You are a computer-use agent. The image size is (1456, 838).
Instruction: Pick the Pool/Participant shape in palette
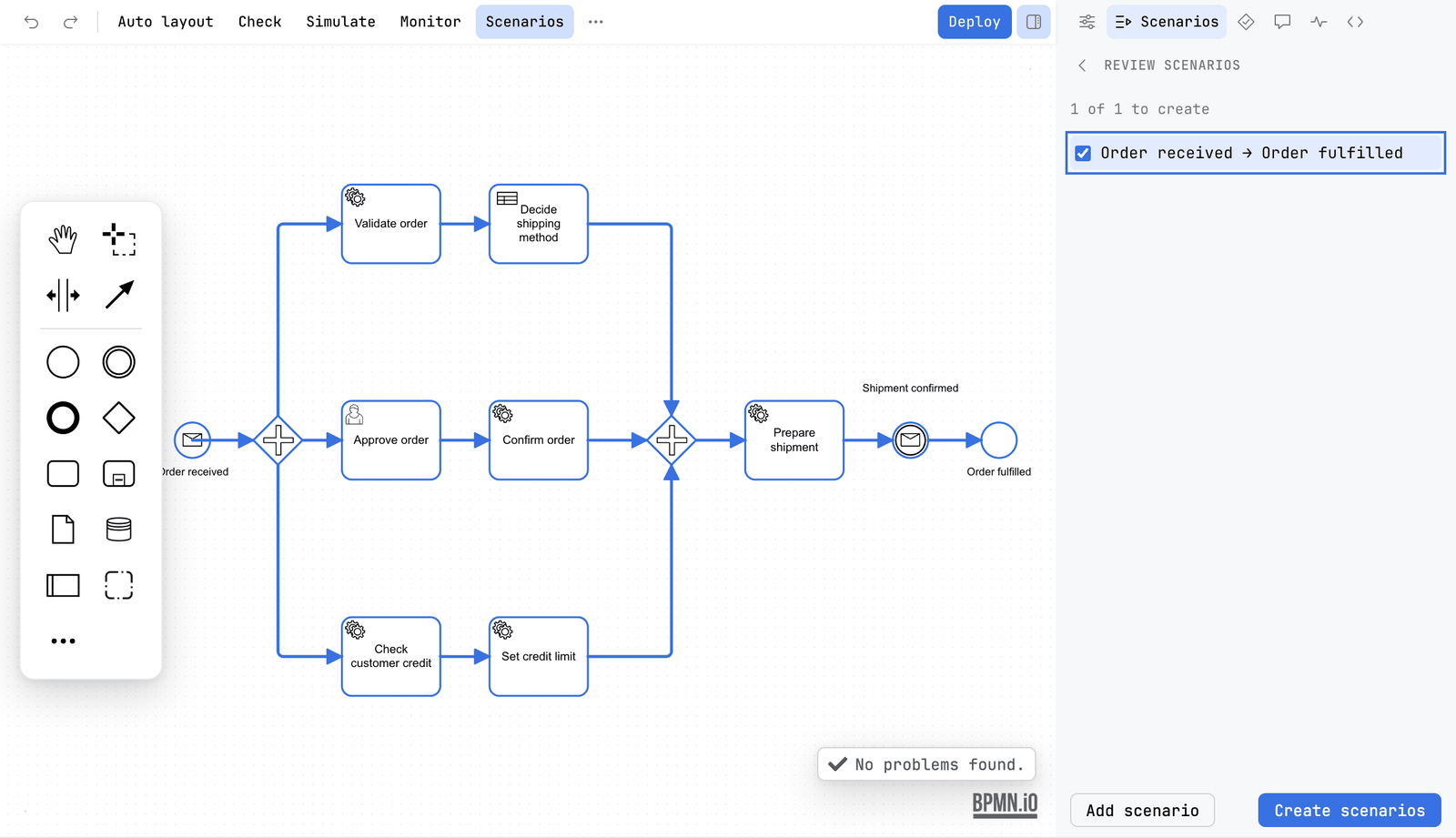click(63, 585)
